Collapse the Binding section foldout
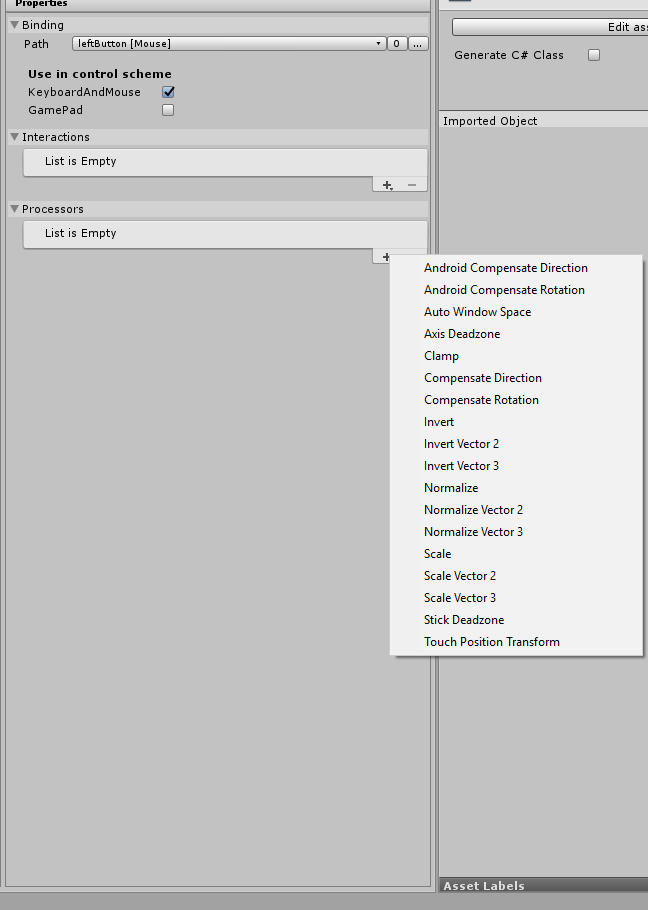648x910 pixels. click(15, 25)
